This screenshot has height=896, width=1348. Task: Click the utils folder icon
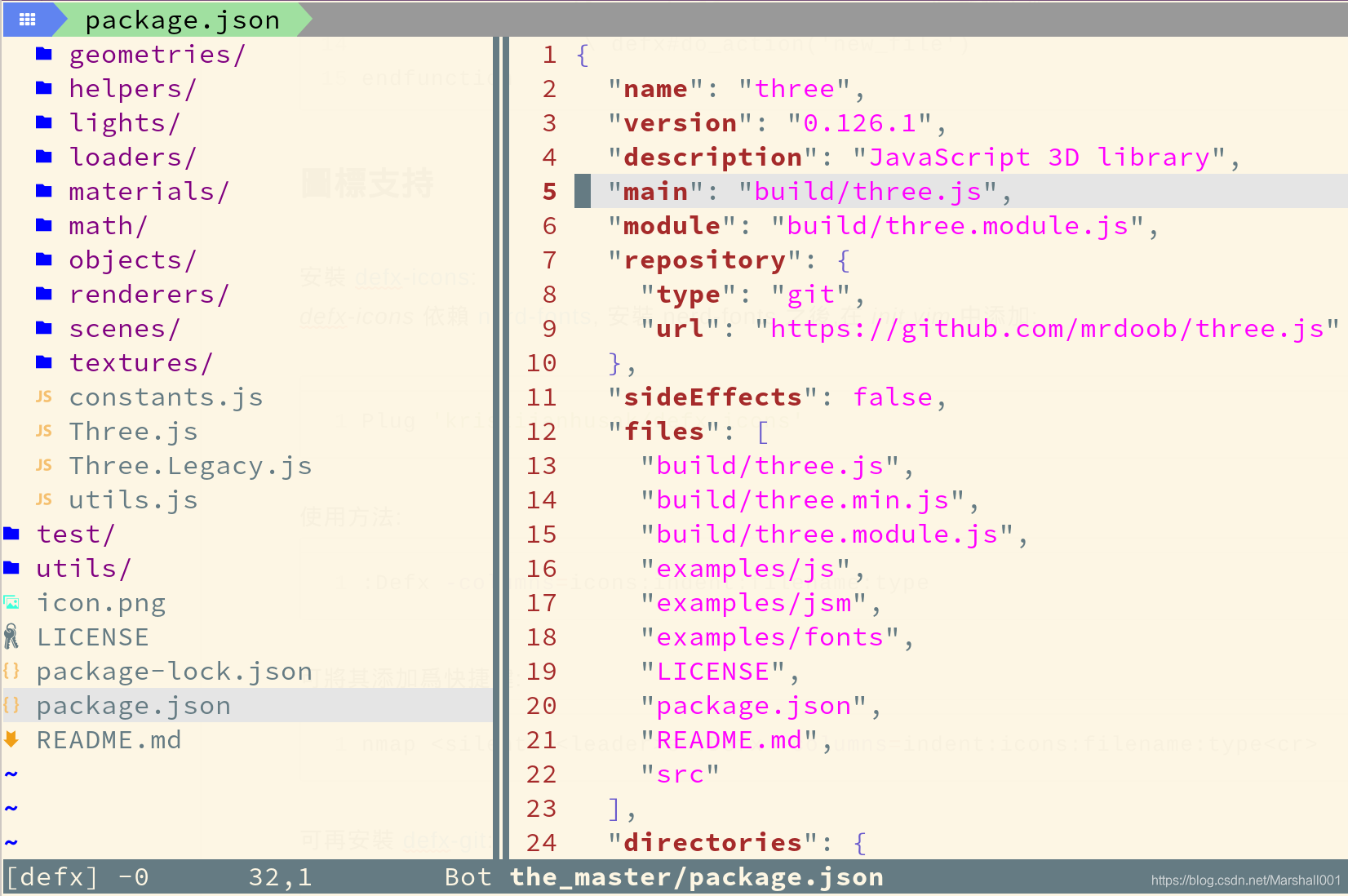11,569
